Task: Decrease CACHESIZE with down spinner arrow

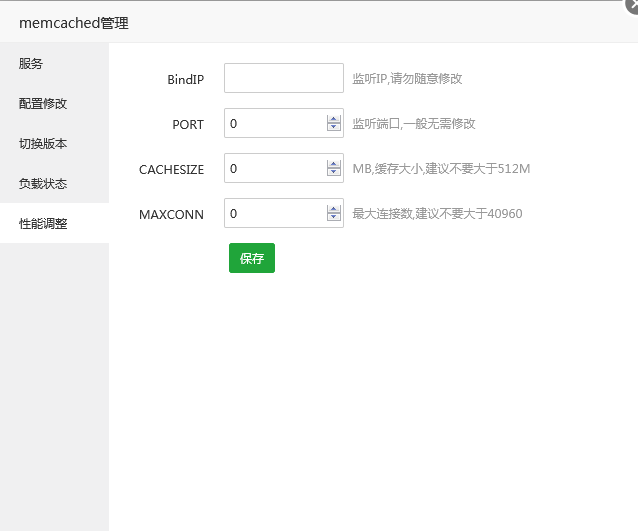Action: tap(334, 172)
